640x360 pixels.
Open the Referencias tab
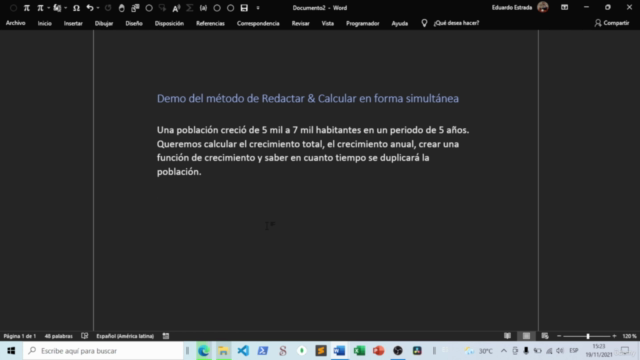tap(210, 23)
